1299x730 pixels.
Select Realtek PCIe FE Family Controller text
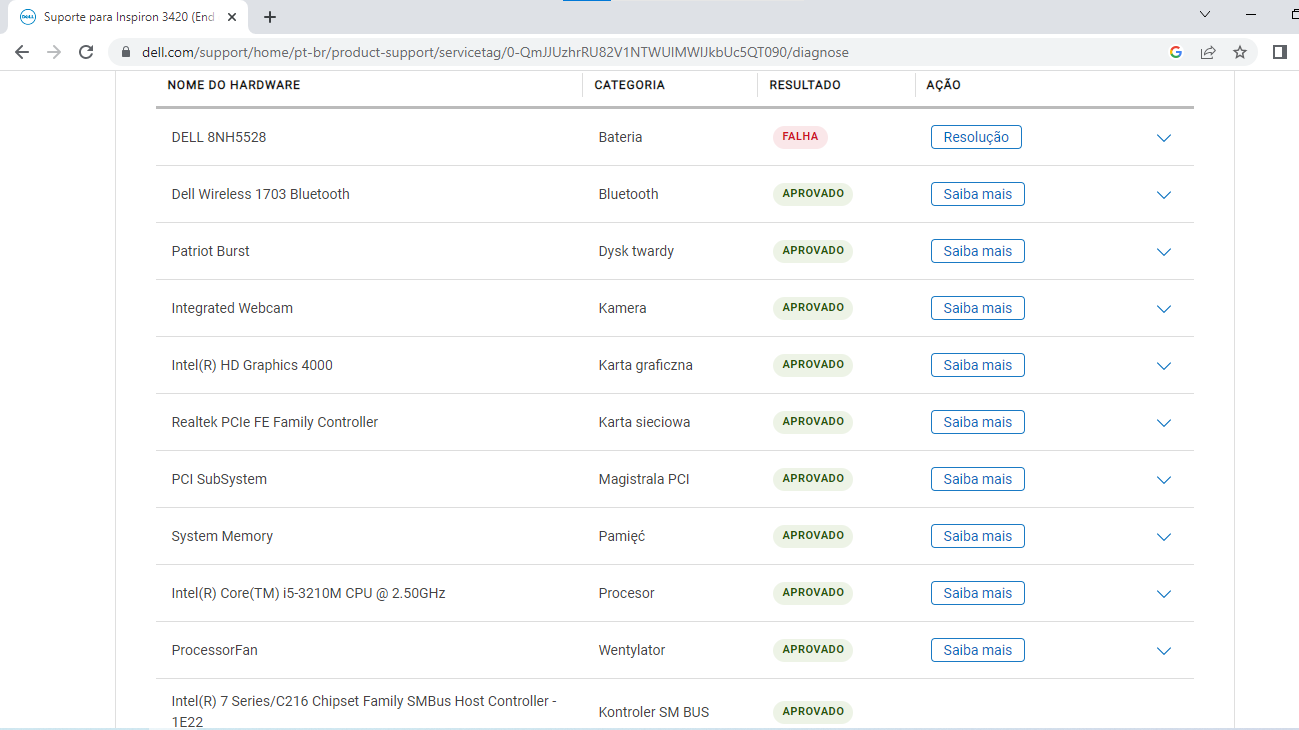275,422
